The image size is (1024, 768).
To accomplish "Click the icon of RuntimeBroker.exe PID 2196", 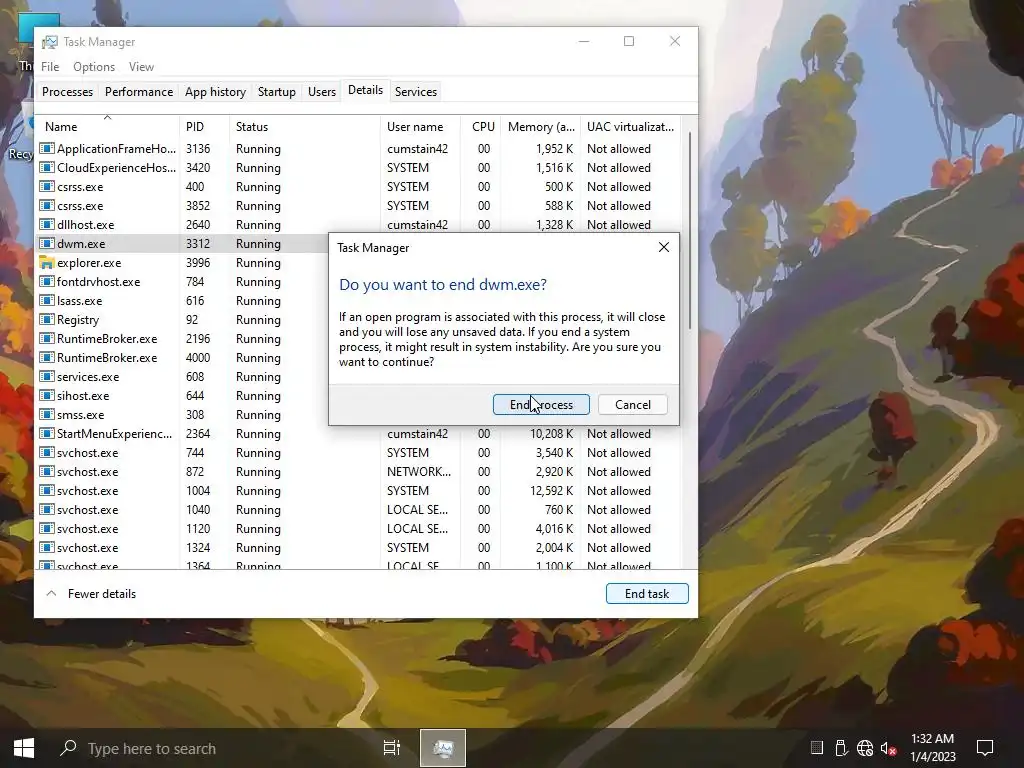I will [46, 338].
